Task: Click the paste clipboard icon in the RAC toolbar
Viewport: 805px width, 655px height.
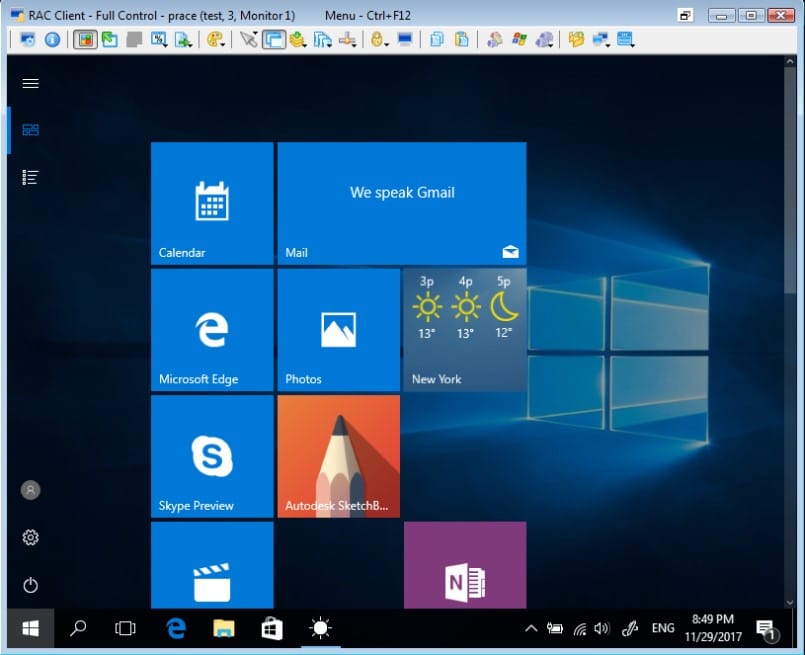Action: pyautogui.click(x=461, y=40)
